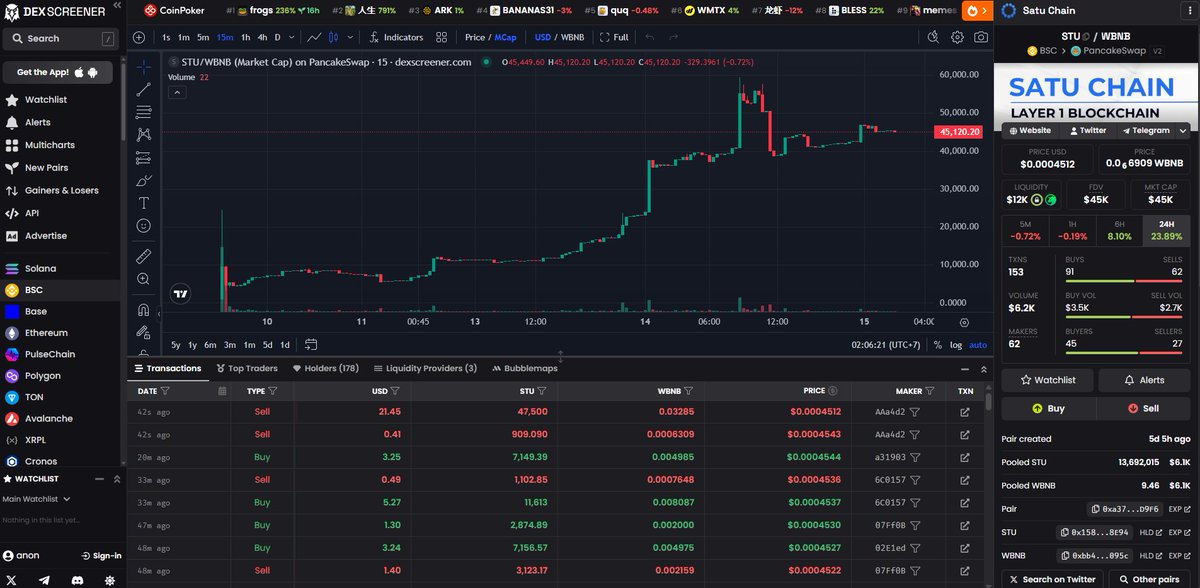The image size is (1200, 588).
Task: Toggle auto scale on chart
Action: pos(978,345)
